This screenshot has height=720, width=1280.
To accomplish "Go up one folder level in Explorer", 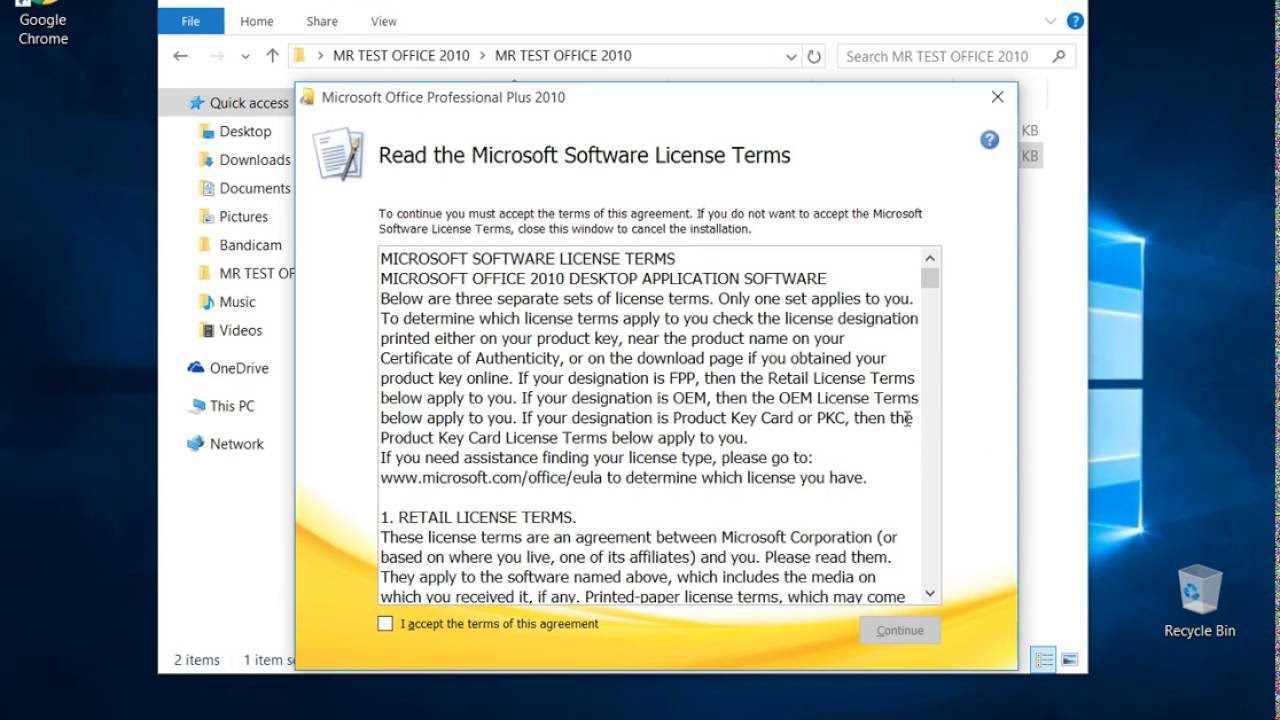I will (x=272, y=56).
